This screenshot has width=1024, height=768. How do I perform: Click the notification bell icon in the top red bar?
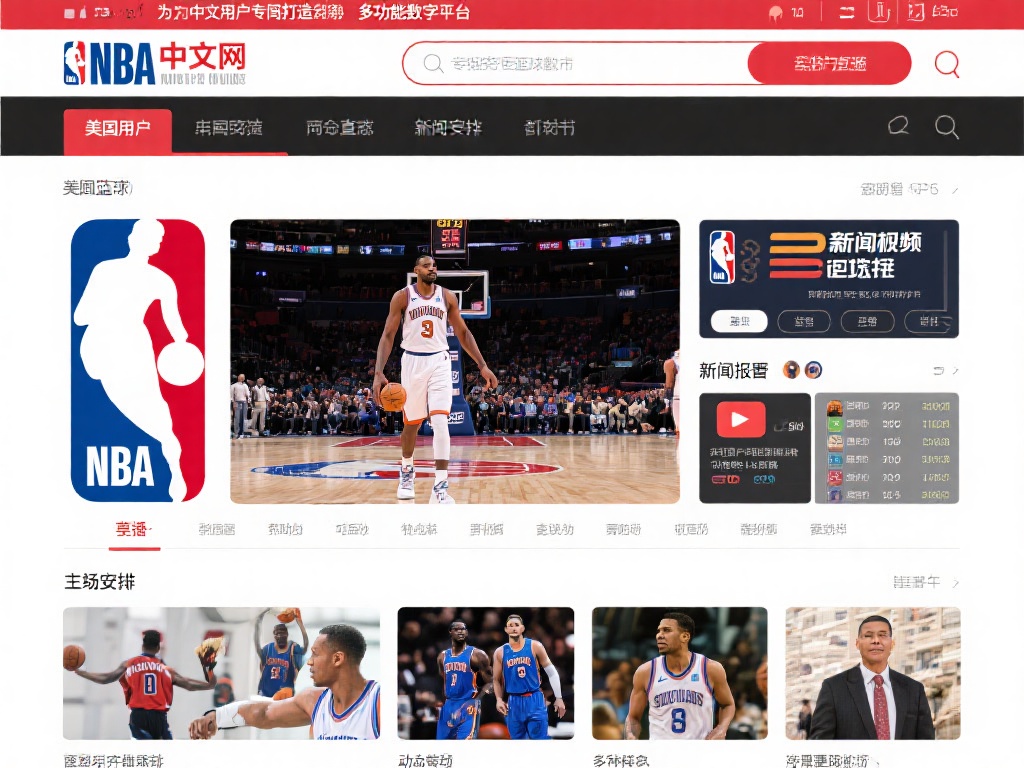pyautogui.click(x=775, y=12)
